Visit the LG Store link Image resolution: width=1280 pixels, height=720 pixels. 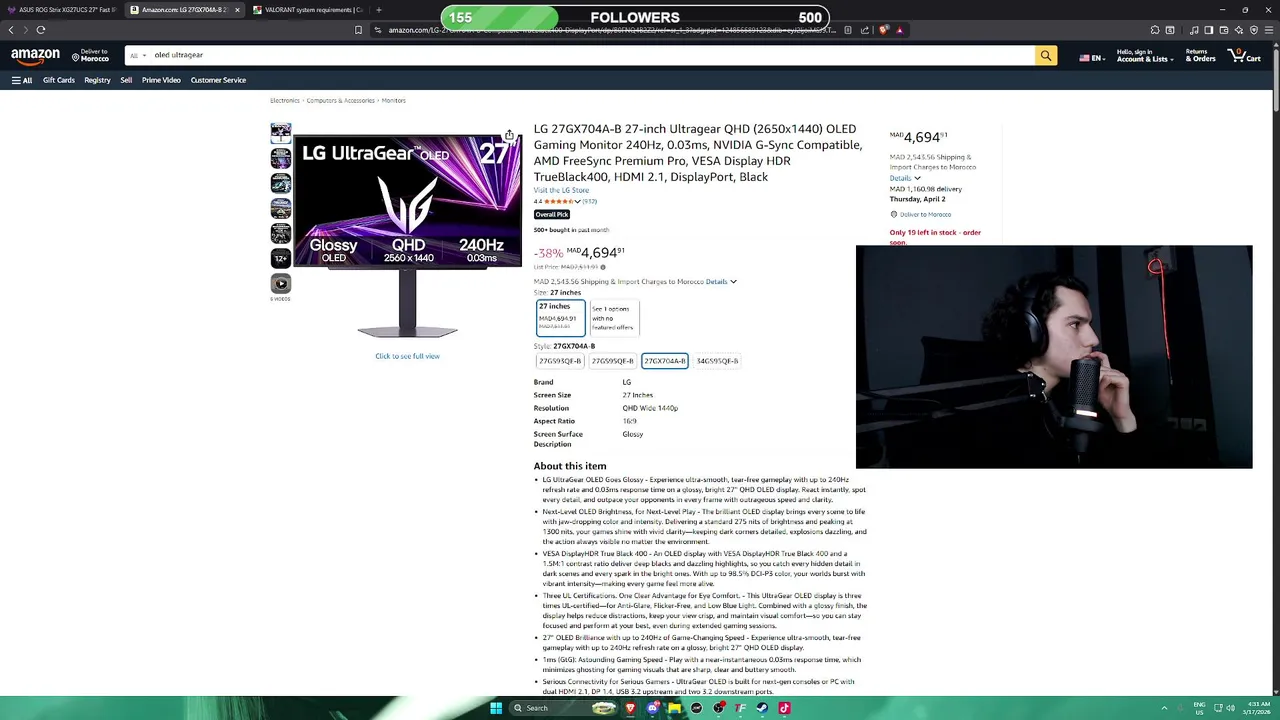point(561,190)
